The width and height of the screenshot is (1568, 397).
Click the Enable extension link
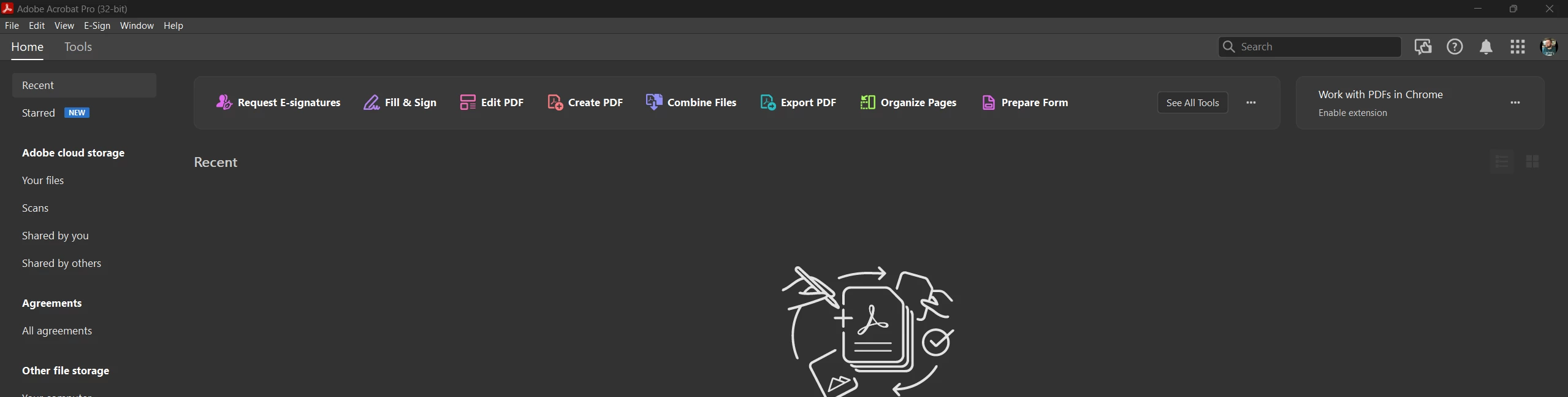tap(1352, 113)
